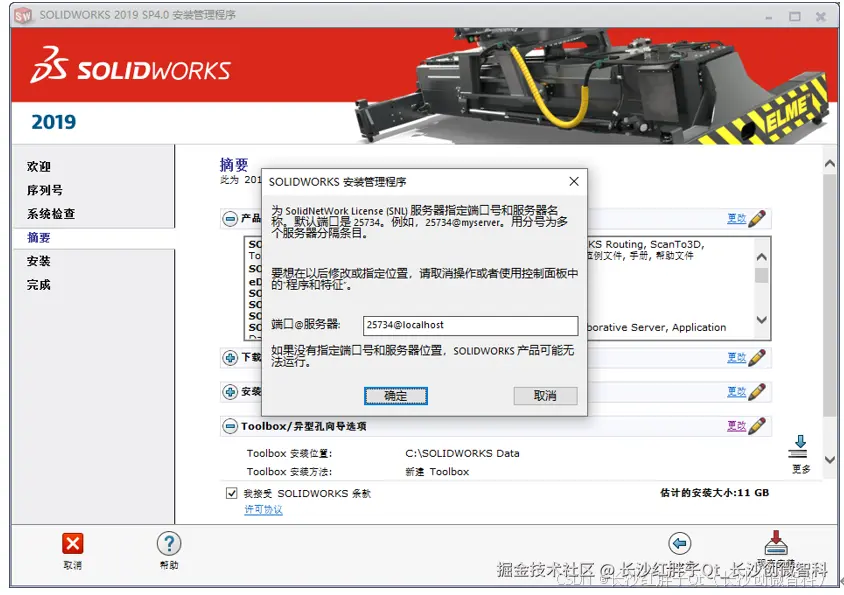Click main page scroll up arrow
The image size is (844, 595).
tap(830, 164)
